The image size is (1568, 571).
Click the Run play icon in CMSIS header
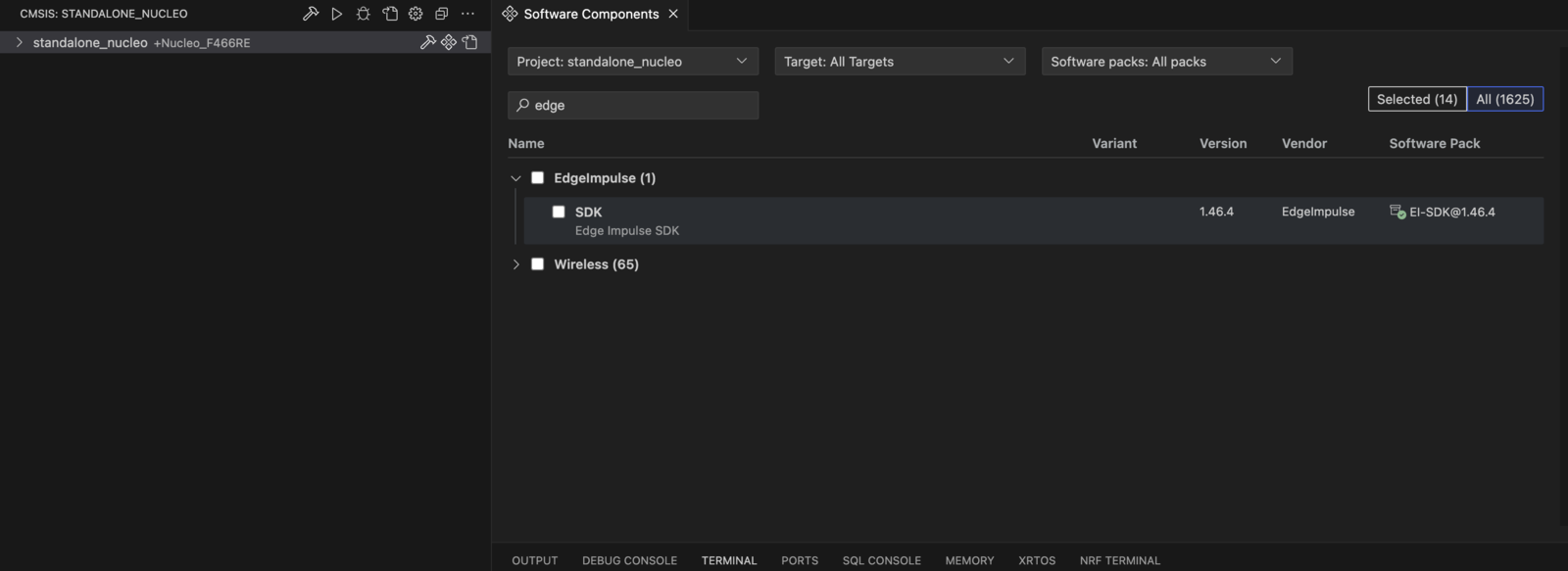tap(337, 14)
